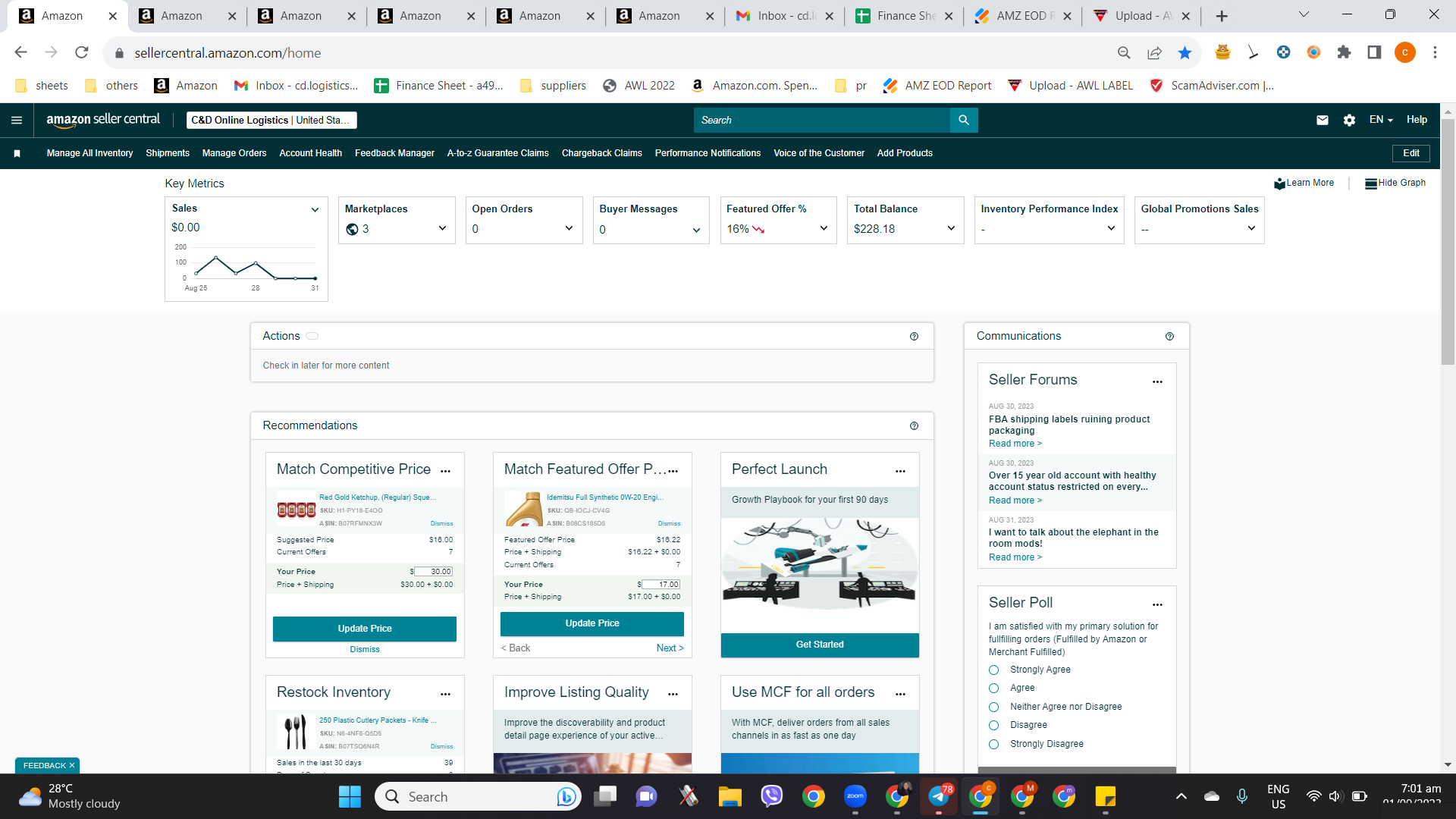Open Feedback Manager menu item
Viewport: 1456px width, 819px height.
point(394,153)
